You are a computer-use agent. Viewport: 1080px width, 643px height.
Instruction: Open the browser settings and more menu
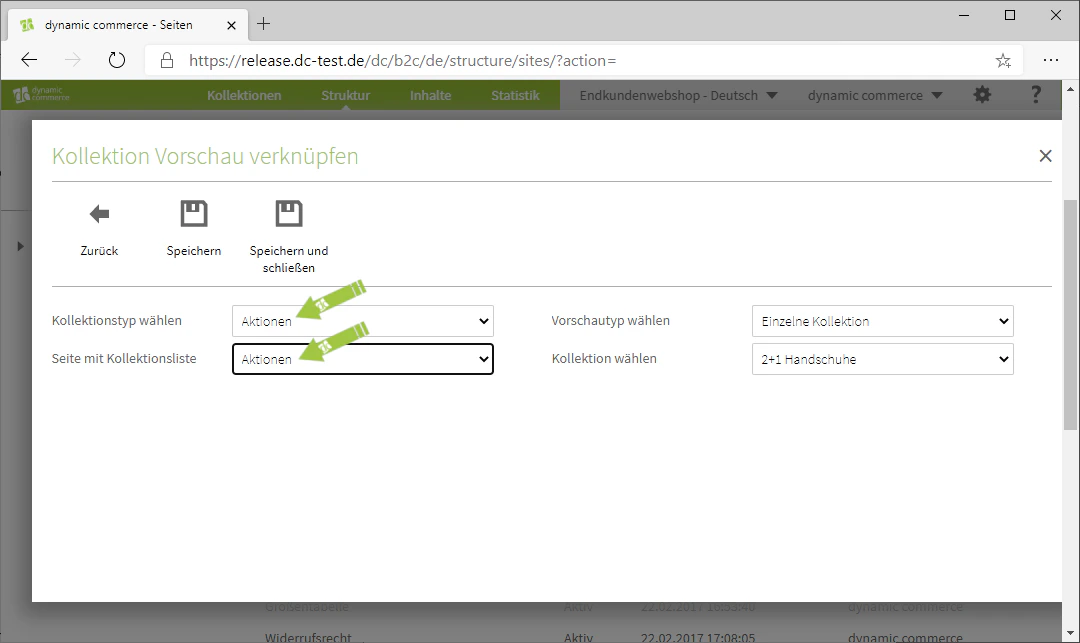point(1050,61)
